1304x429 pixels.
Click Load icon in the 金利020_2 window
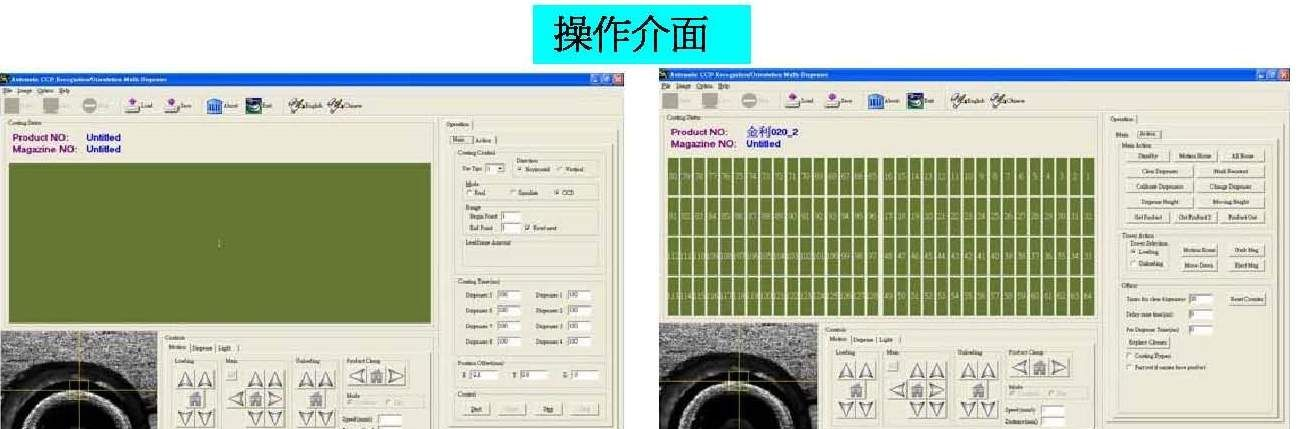click(798, 99)
